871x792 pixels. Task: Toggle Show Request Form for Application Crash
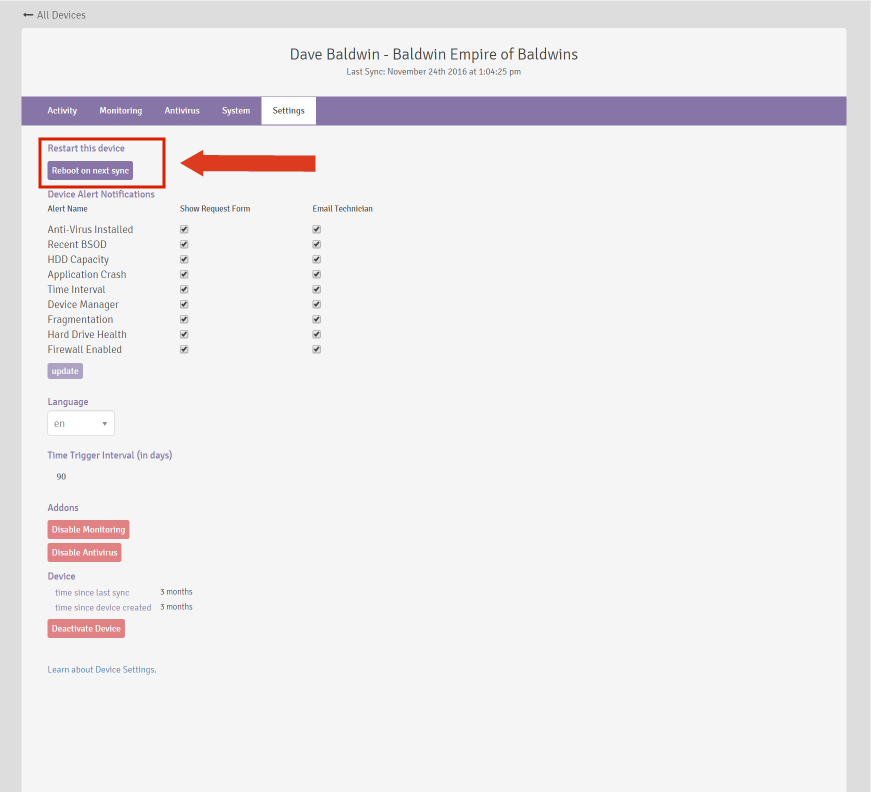coord(184,274)
